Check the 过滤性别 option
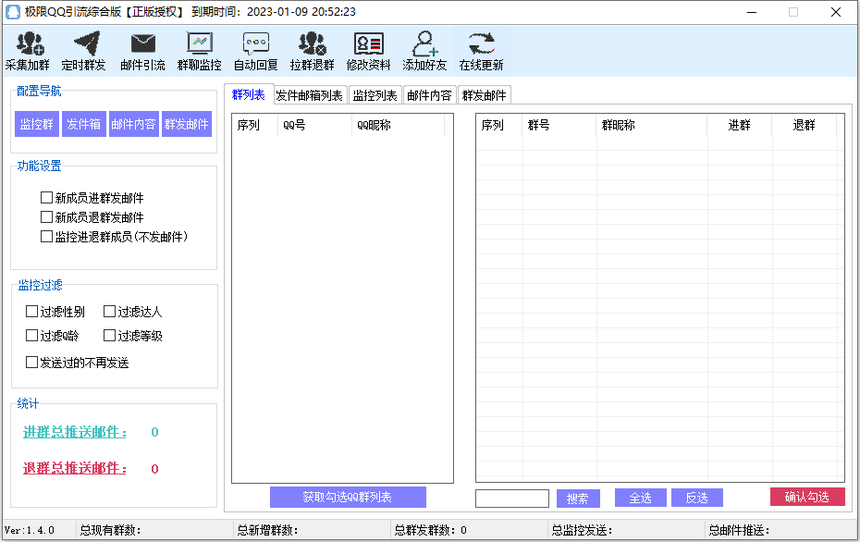This screenshot has height=542, width=860. [32, 312]
